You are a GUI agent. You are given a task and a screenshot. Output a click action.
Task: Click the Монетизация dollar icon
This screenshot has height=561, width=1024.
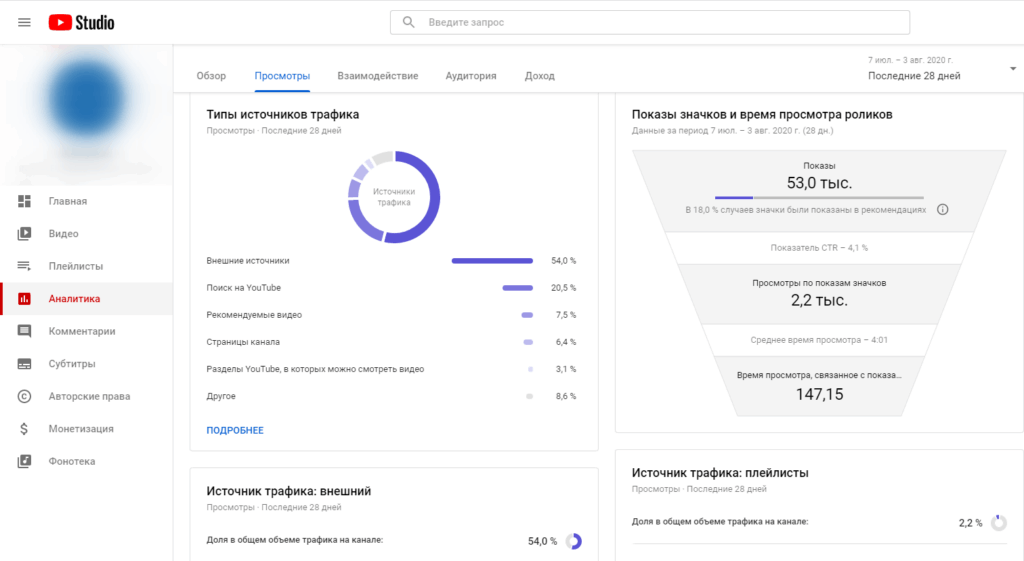(x=24, y=428)
